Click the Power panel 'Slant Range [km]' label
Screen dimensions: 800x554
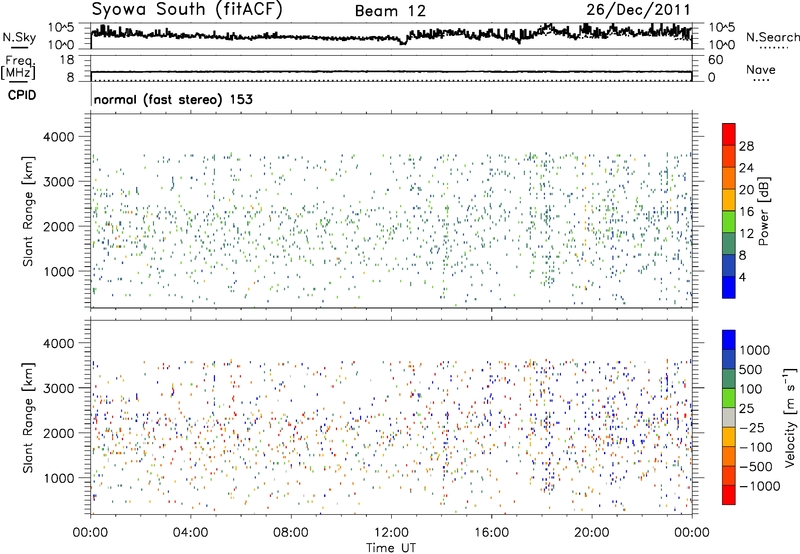[x=28, y=211]
